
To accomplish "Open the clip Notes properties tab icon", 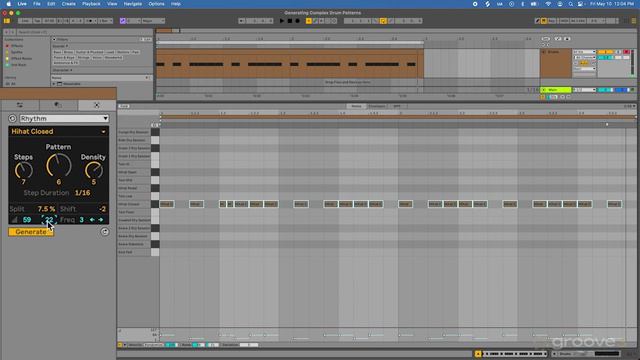I will [20, 105].
